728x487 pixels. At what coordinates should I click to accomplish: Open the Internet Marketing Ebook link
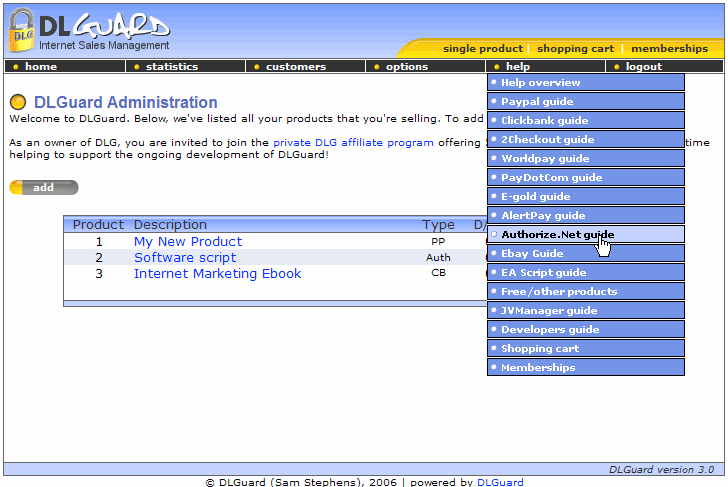pyautogui.click(x=217, y=274)
